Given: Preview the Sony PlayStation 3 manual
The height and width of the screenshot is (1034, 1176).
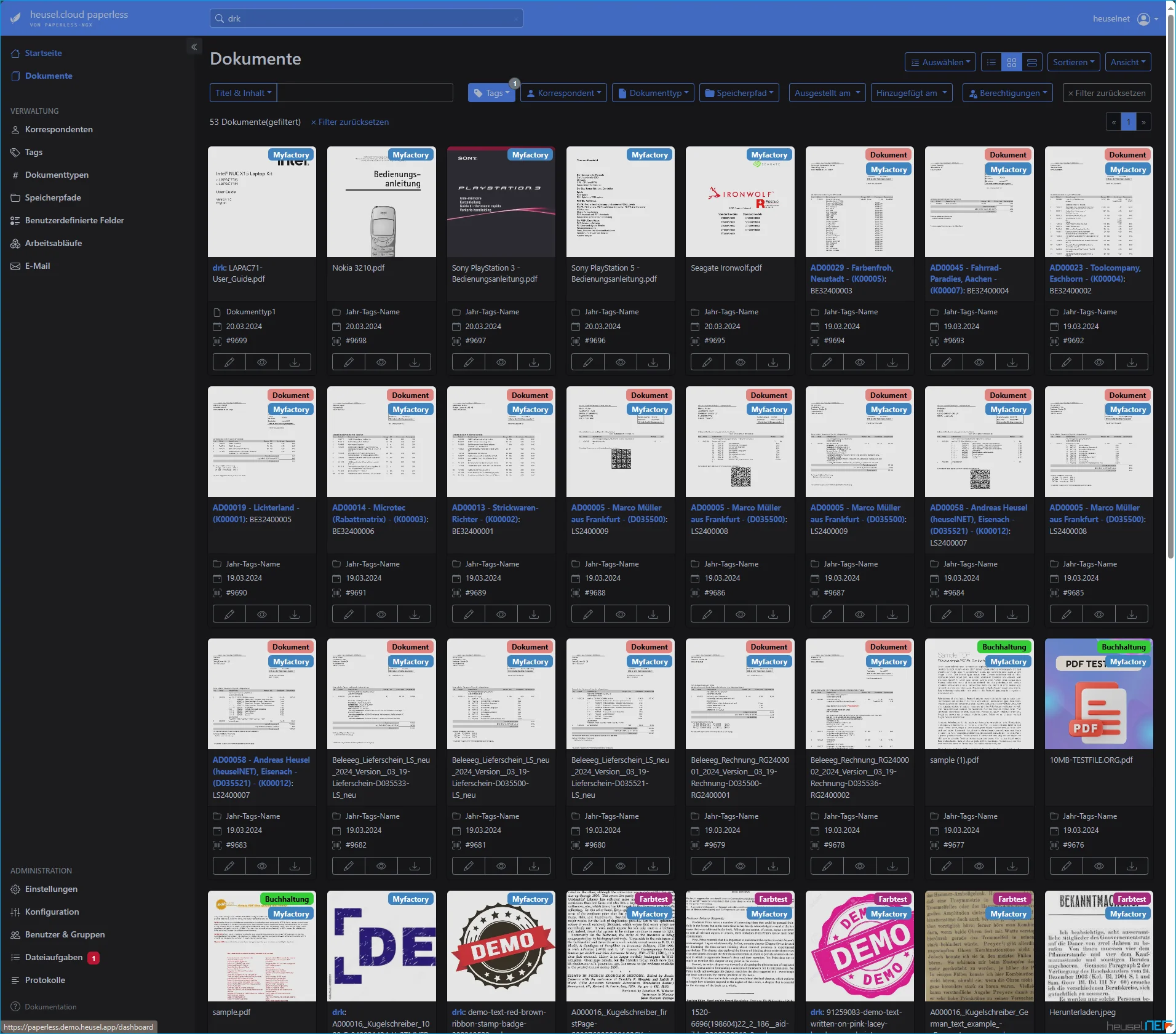Looking at the screenshot, I should 501,362.
